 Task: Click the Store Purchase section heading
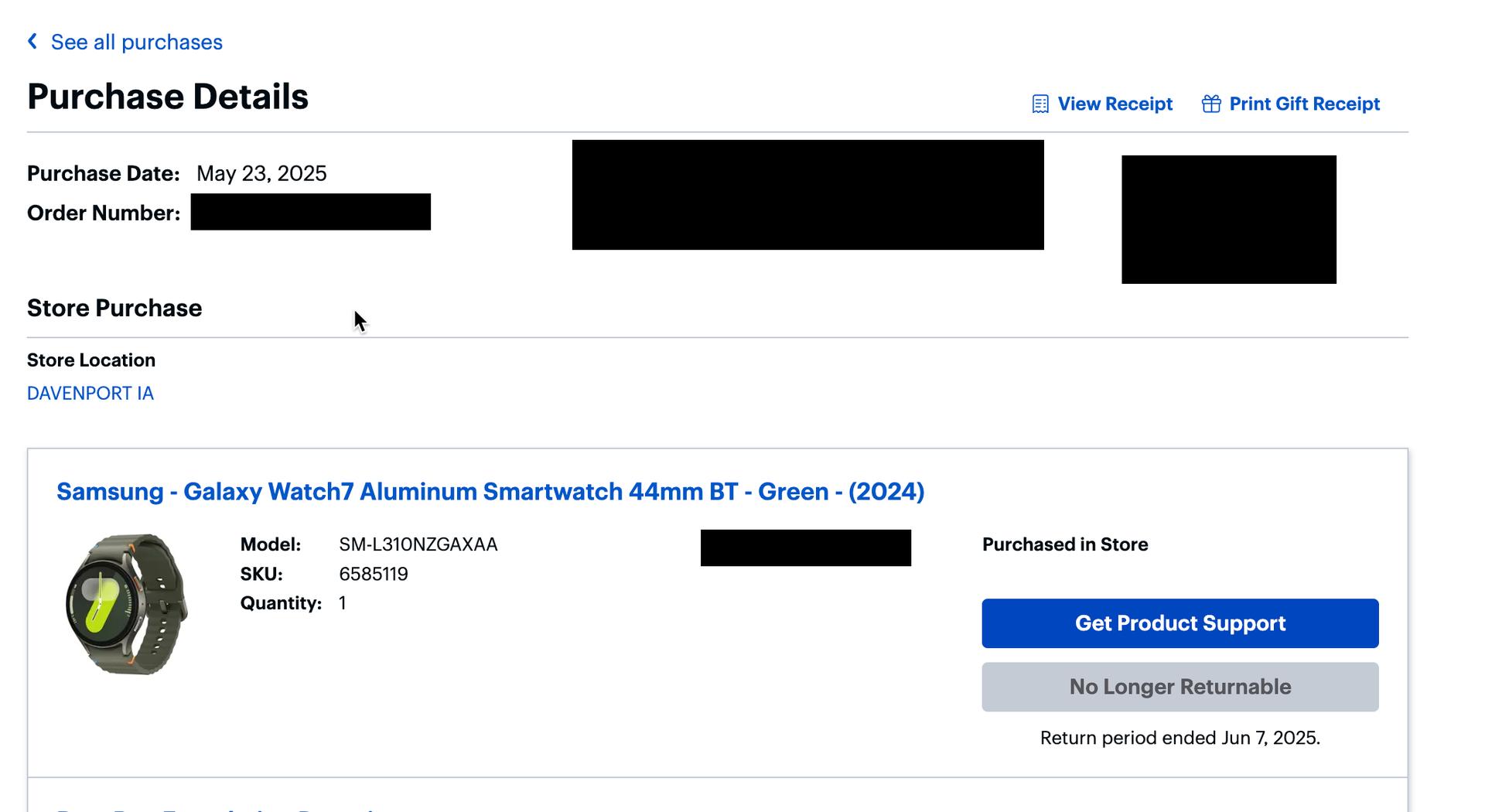tap(114, 308)
